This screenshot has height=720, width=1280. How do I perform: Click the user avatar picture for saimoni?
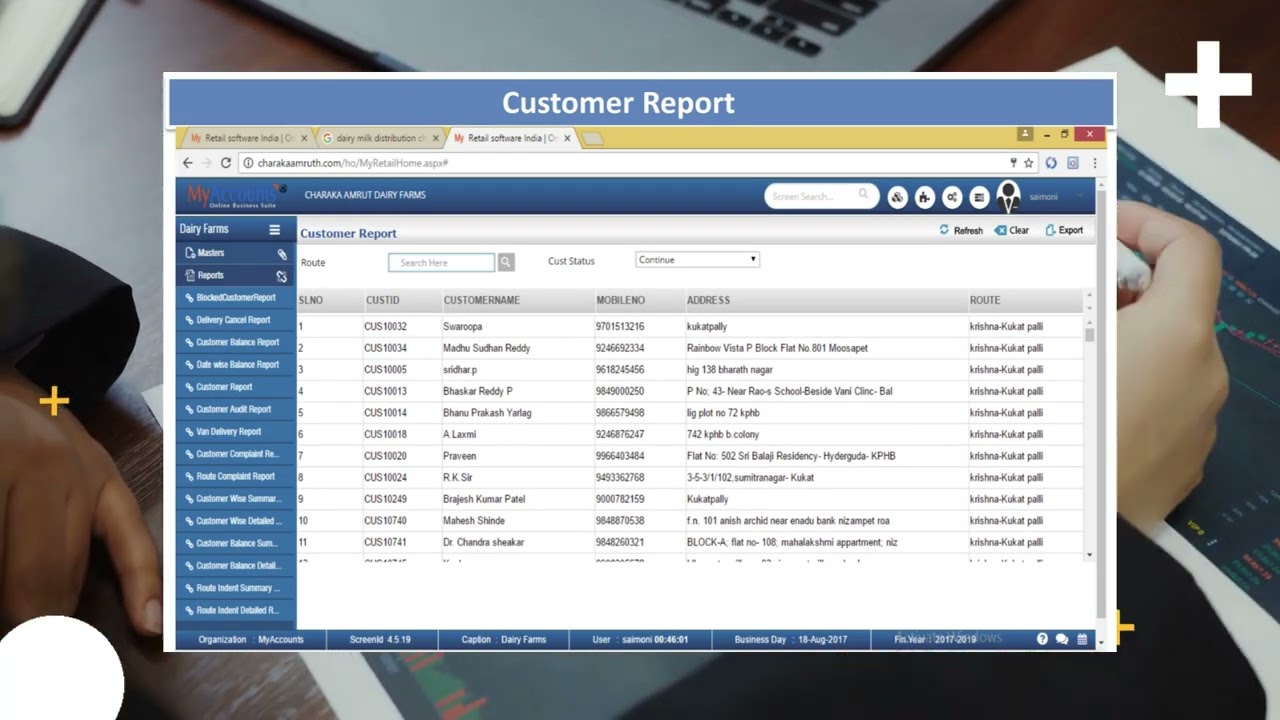(1008, 197)
